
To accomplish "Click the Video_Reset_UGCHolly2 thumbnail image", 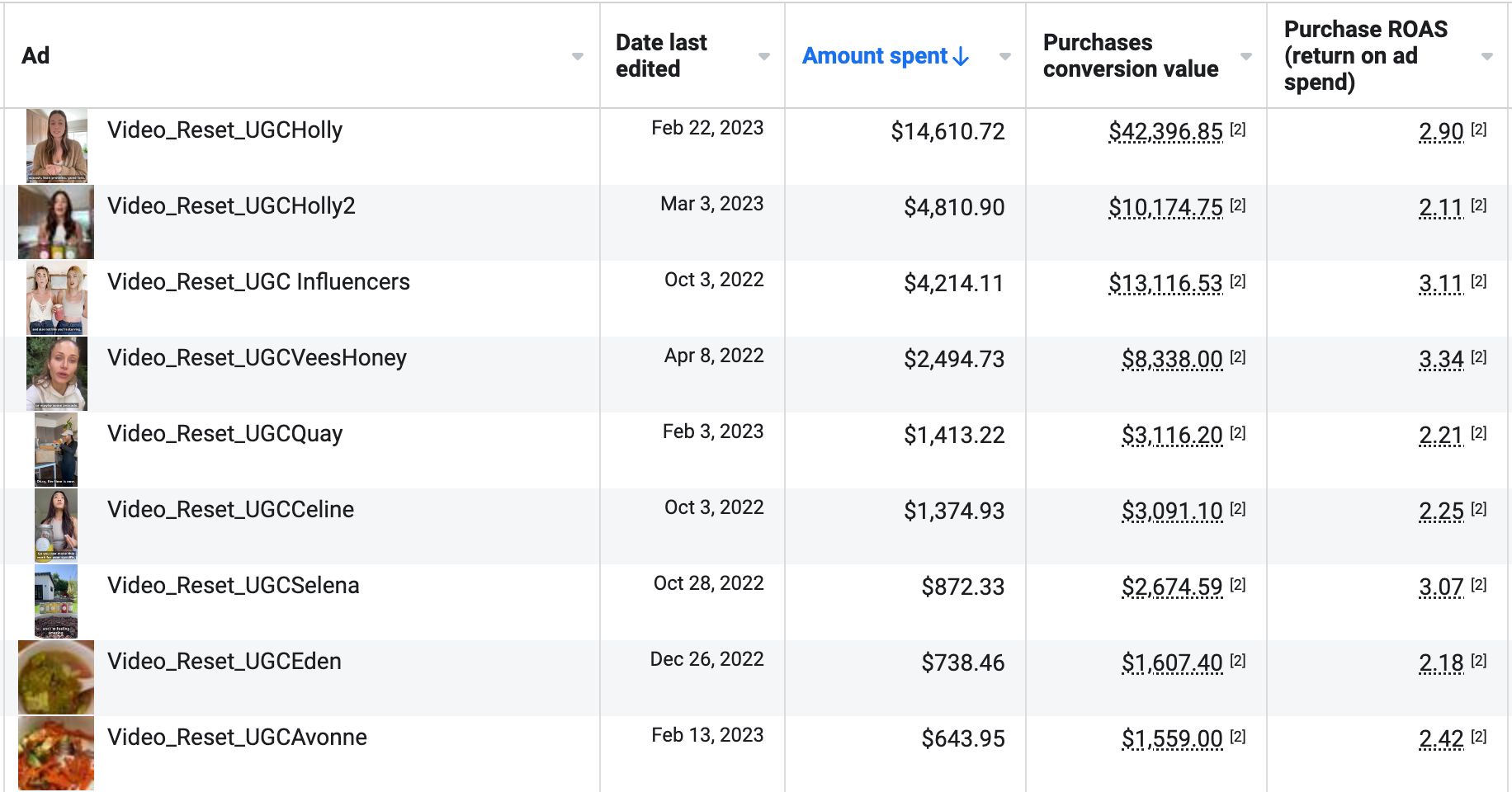I will click(x=56, y=222).
